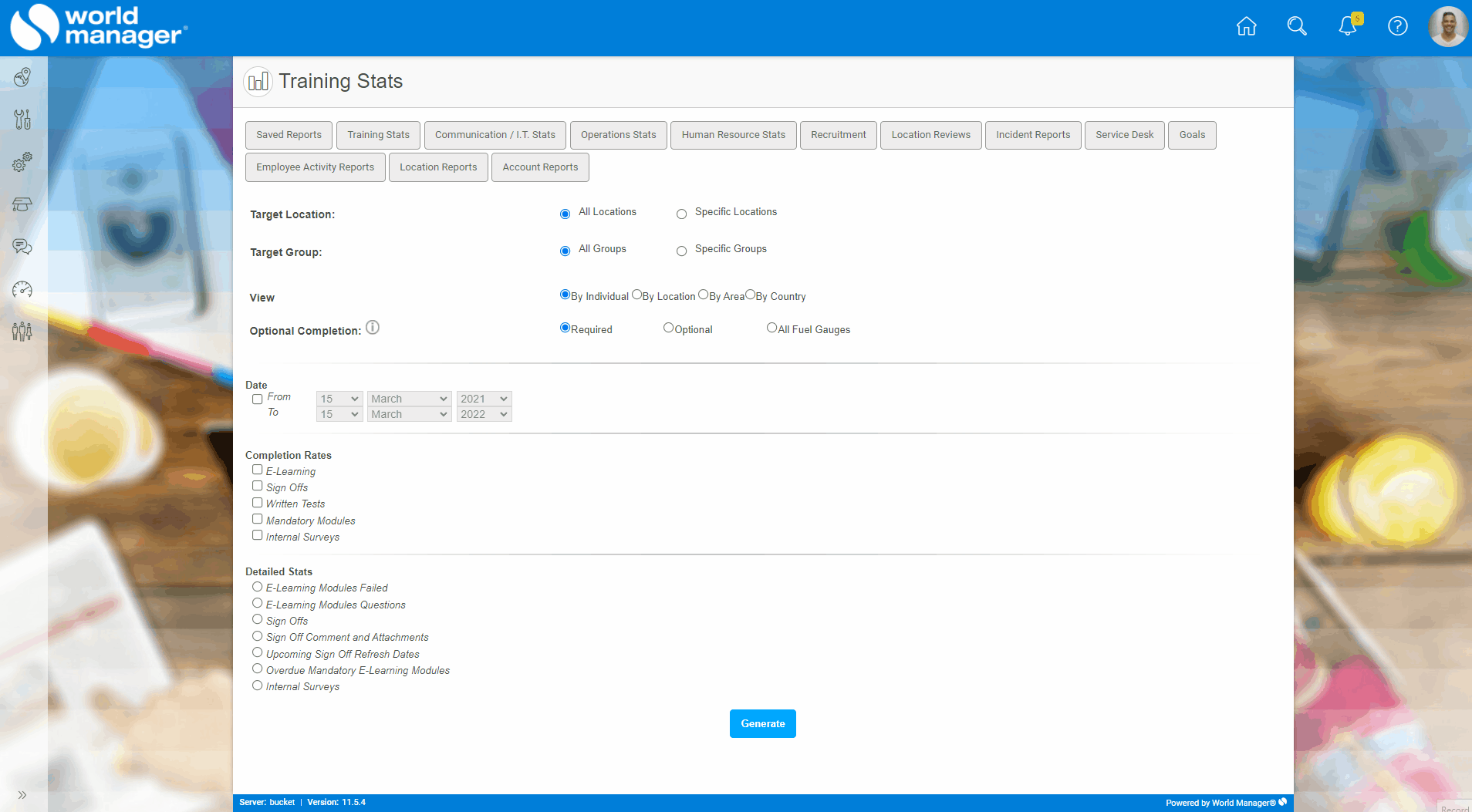Image resolution: width=1472 pixels, height=812 pixels.
Task: Open the Home icon in header
Action: [1246, 27]
